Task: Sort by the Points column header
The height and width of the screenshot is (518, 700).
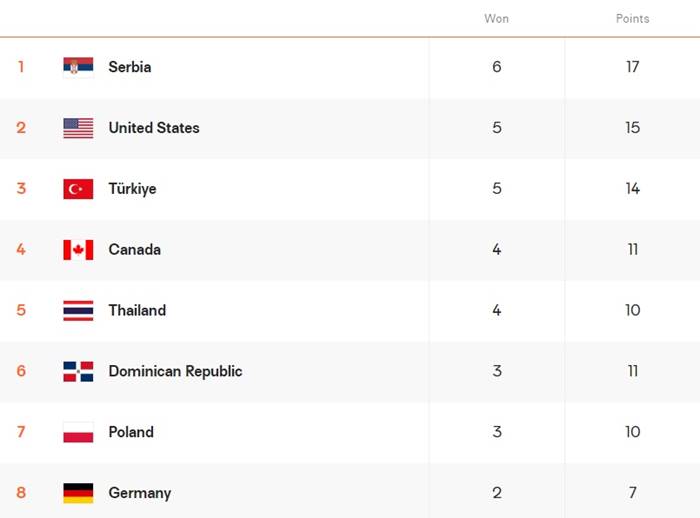Action: 632,19
